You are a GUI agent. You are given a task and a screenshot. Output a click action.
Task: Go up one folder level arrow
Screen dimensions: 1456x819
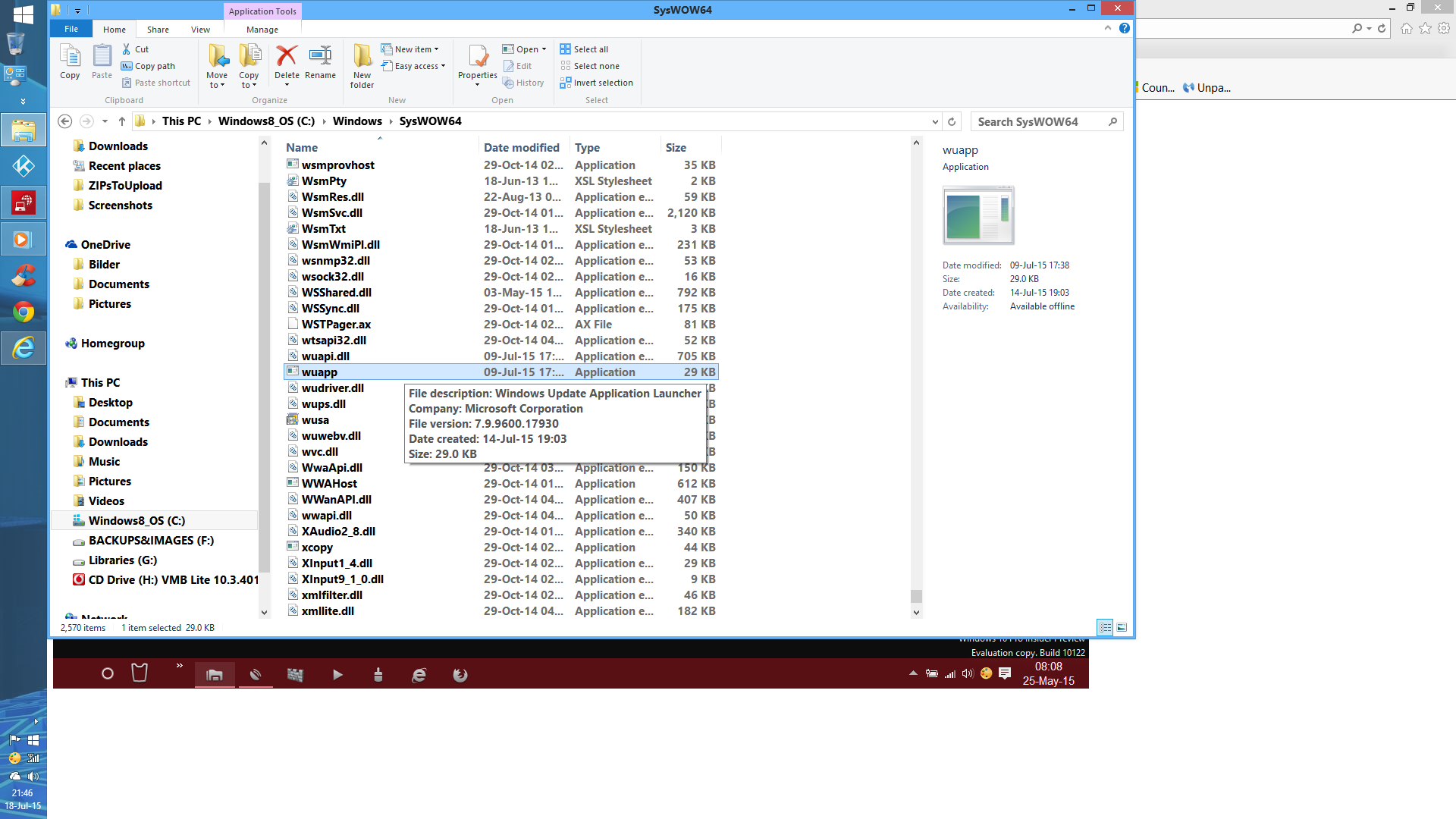coord(121,121)
